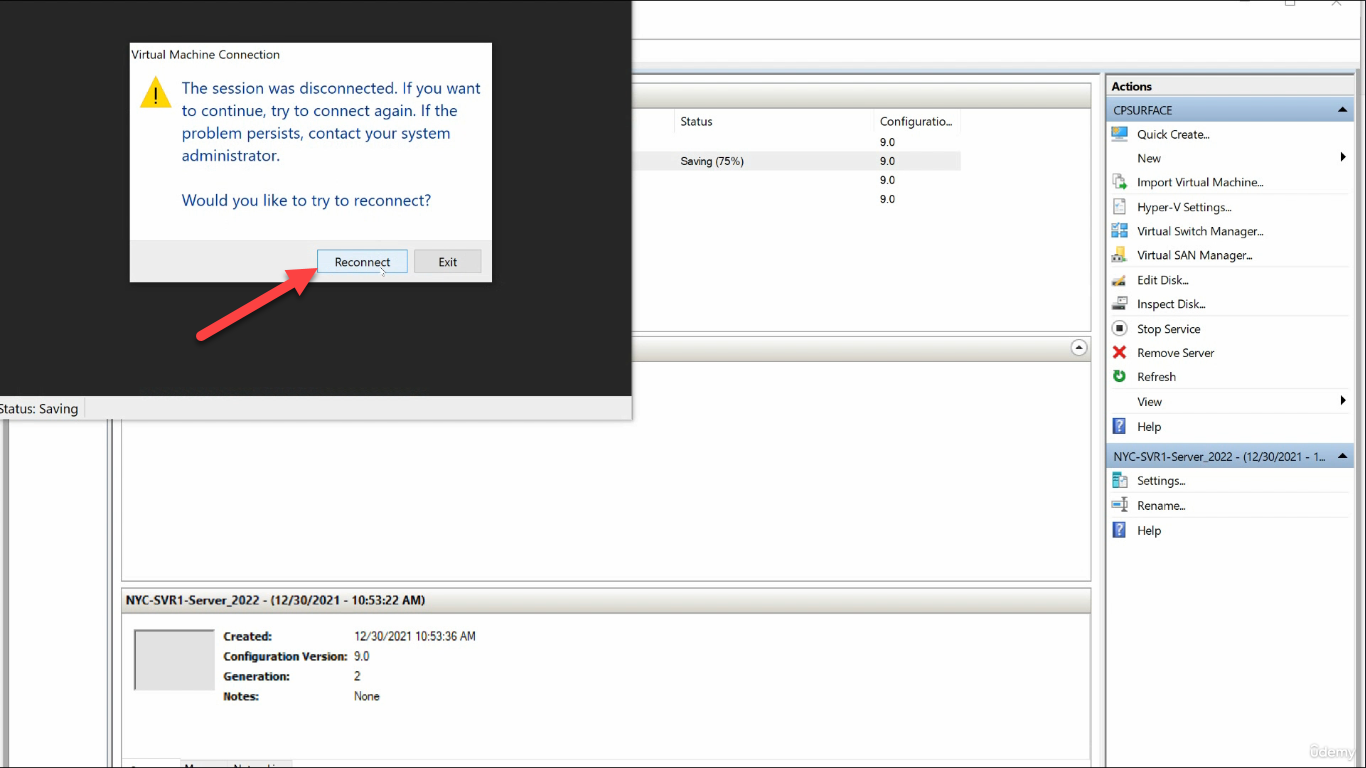Viewport: 1366px width, 768px height.
Task: Collapse the NYC-SVR1-Server_2022 actions section
Action: click(x=1342, y=456)
